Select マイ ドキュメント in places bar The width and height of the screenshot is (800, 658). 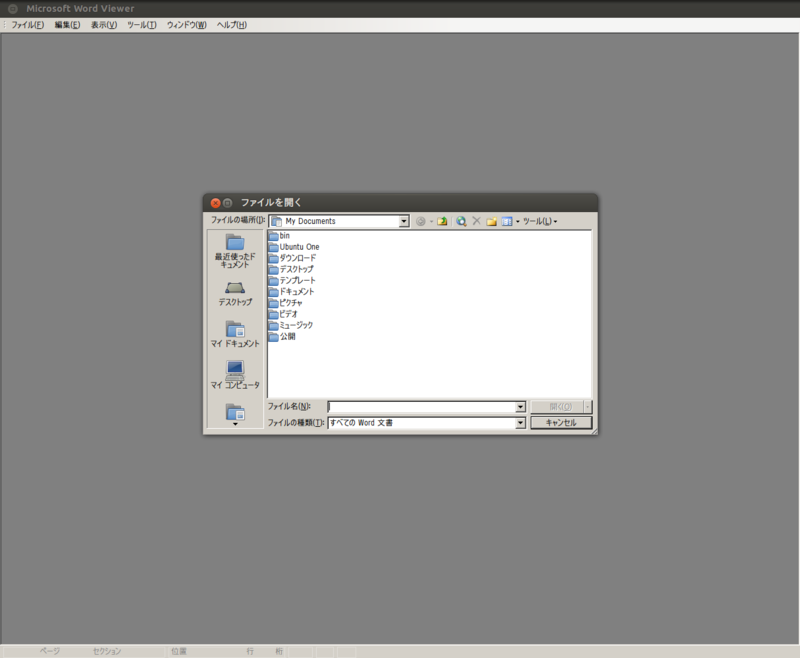[x=235, y=334]
